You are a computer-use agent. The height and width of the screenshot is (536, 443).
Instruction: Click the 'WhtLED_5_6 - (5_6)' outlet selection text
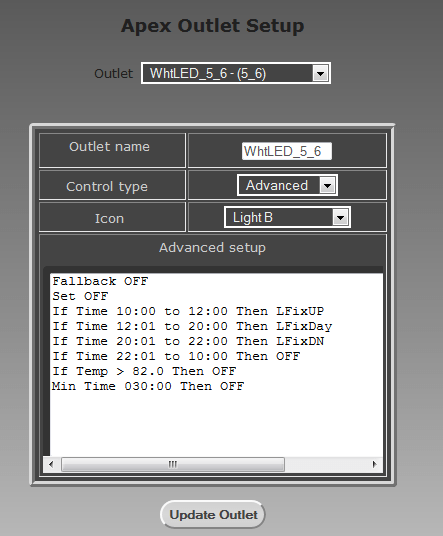(x=208, y=73)
